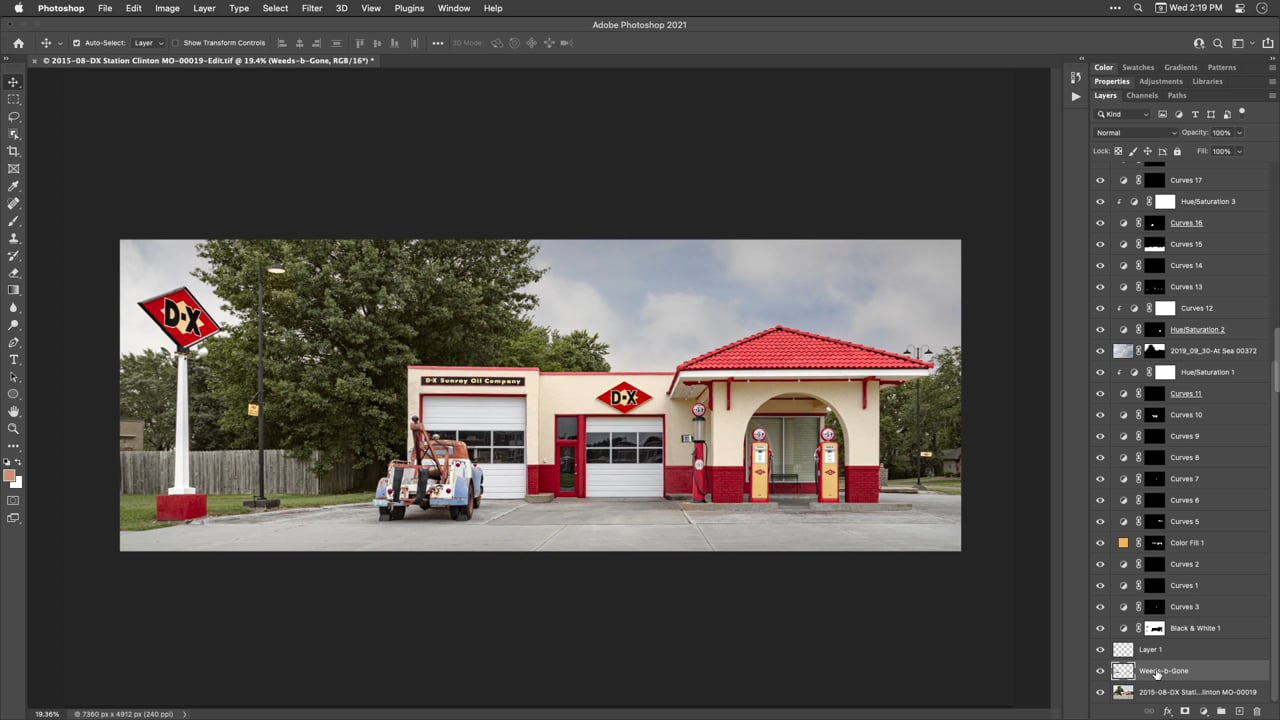Open the Layers panel flyout menu

click(x=1272, y=95)
